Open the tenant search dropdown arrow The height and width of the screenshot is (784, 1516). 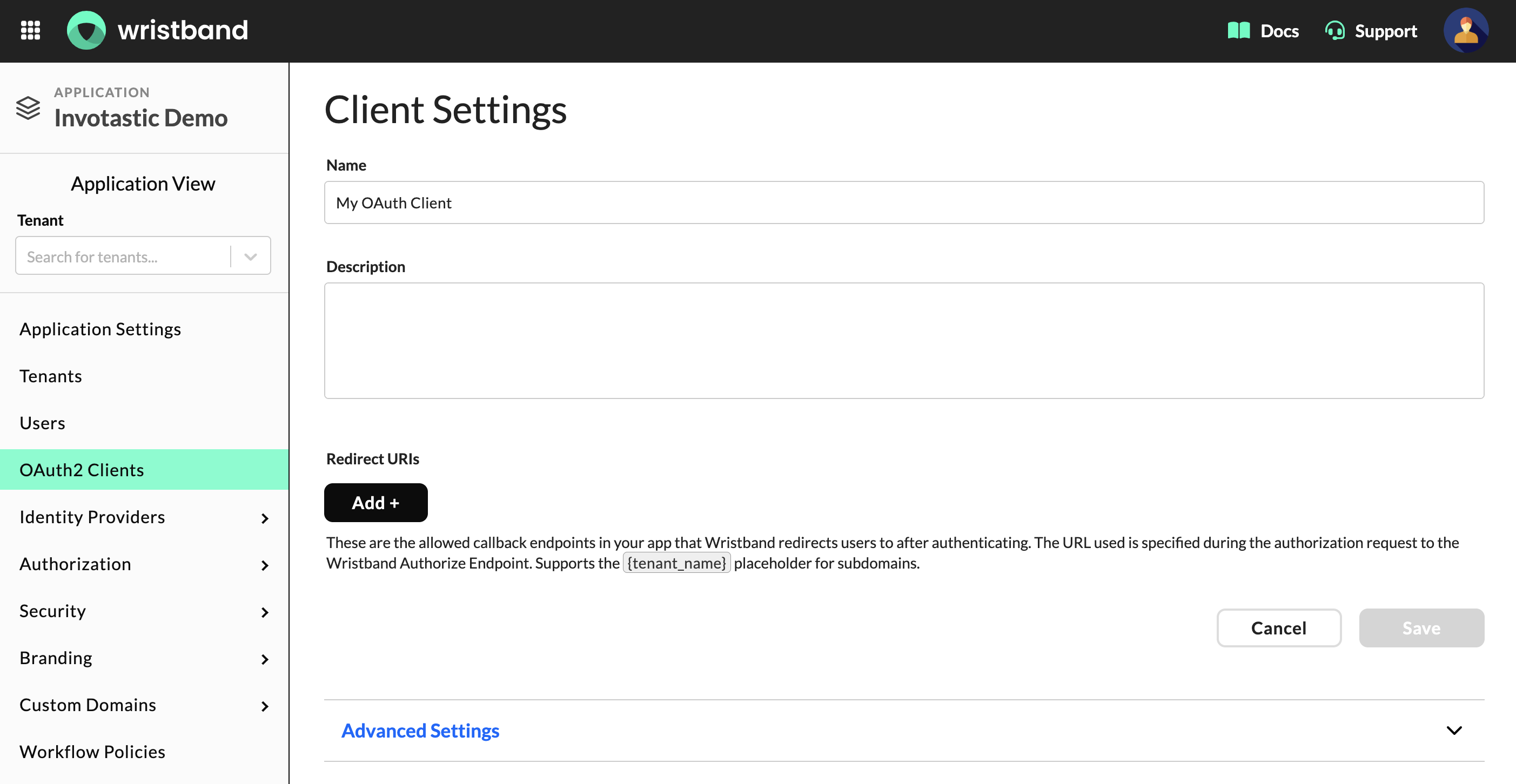point(251,256)
